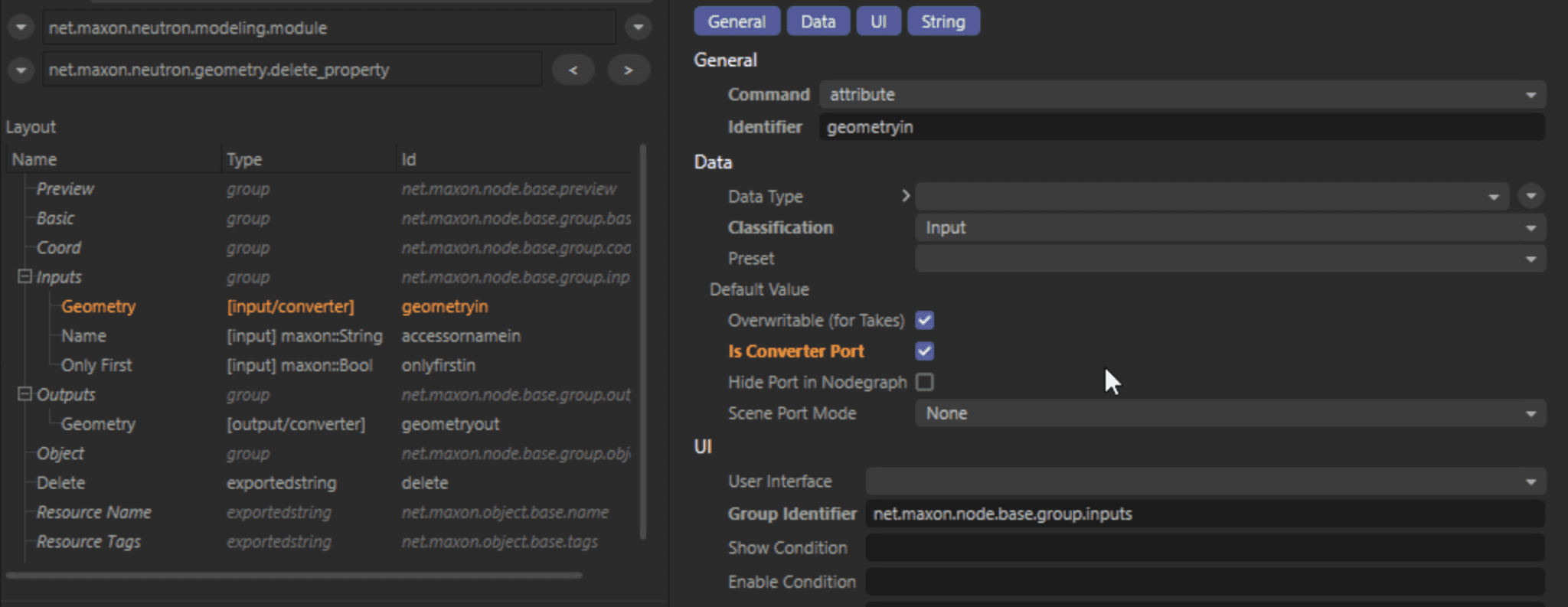The width and height of the screenshot is (1568, 607).
Task: Enable Hide Port in Nodegraph
Action: 925,382
